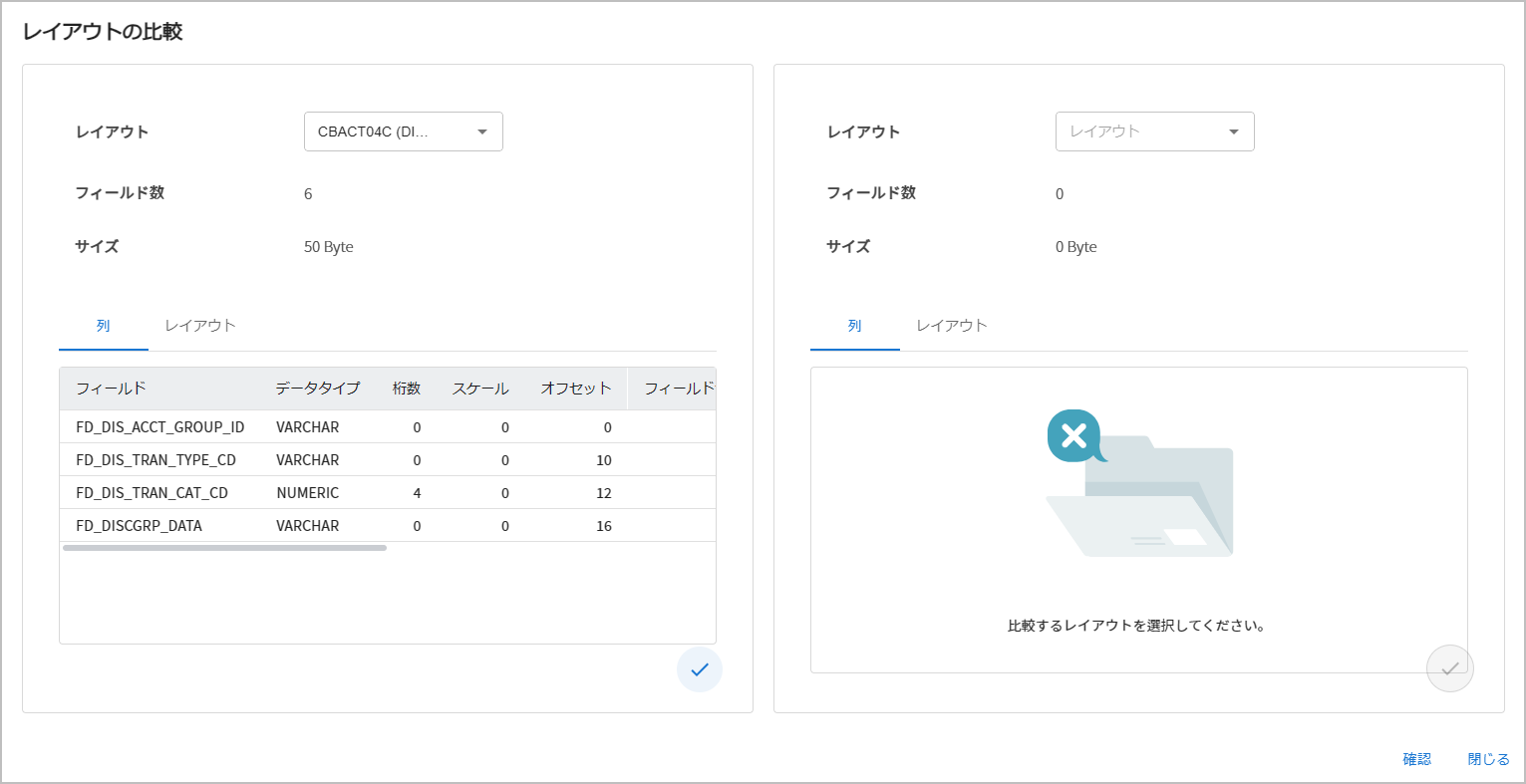Screen dimensions: 1526x784
Task: Click digits value 4 in FD_DIS_TRAN_CAT_CD row
Action: click(417, 493)
